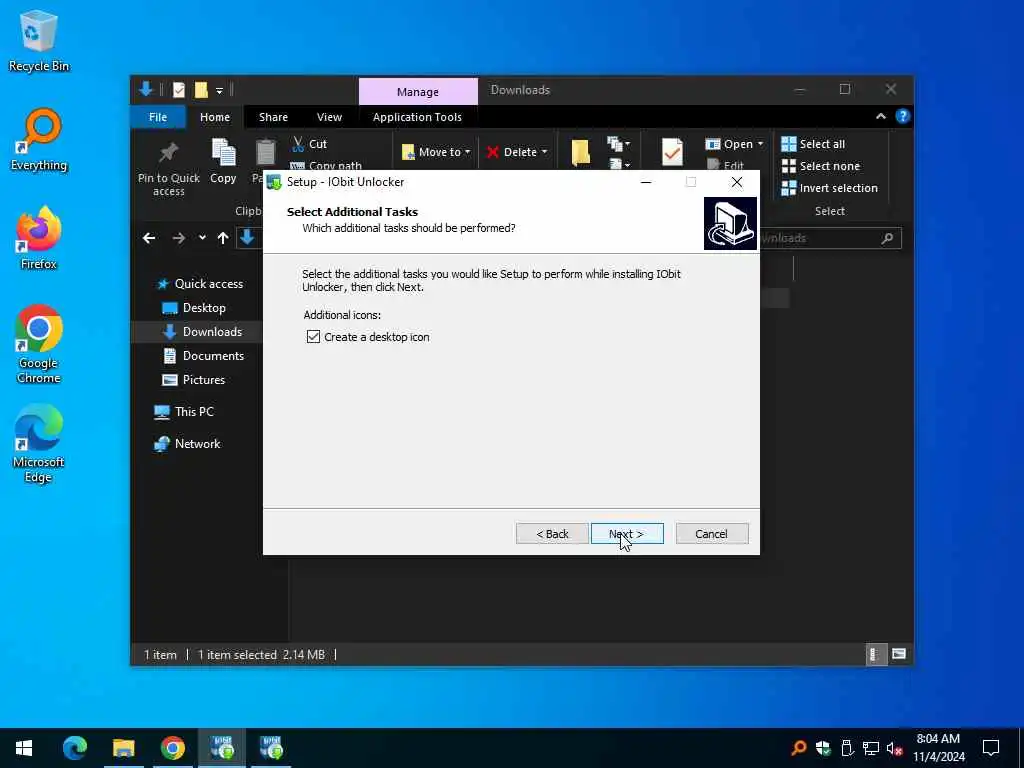Open the Google Chrome desktop shortcut
The image size is (1024, 768).
pos(39,345)
